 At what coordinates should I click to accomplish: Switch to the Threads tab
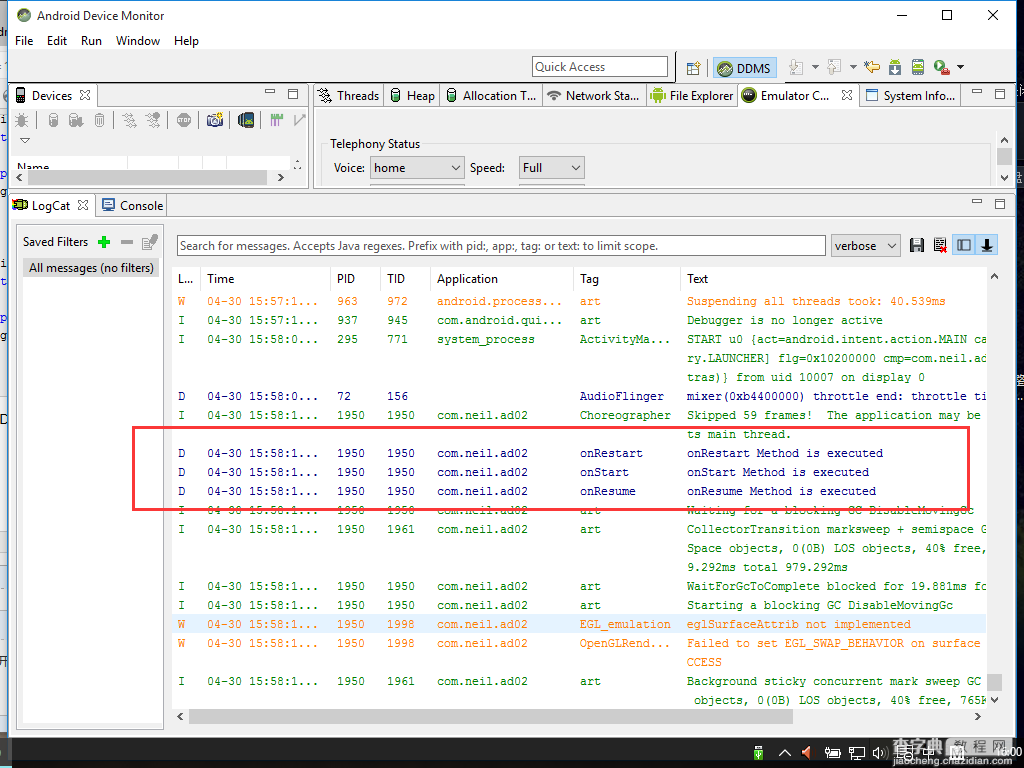coord(349,96)
